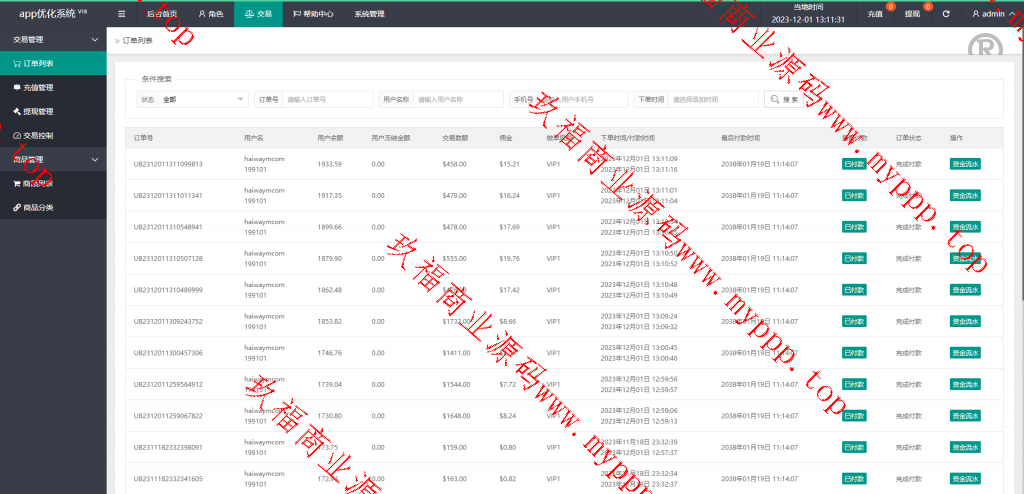1024x494 pixels.
Task: Collapse the 商品管理 sidebar group
Action: (x=95, y=159)
